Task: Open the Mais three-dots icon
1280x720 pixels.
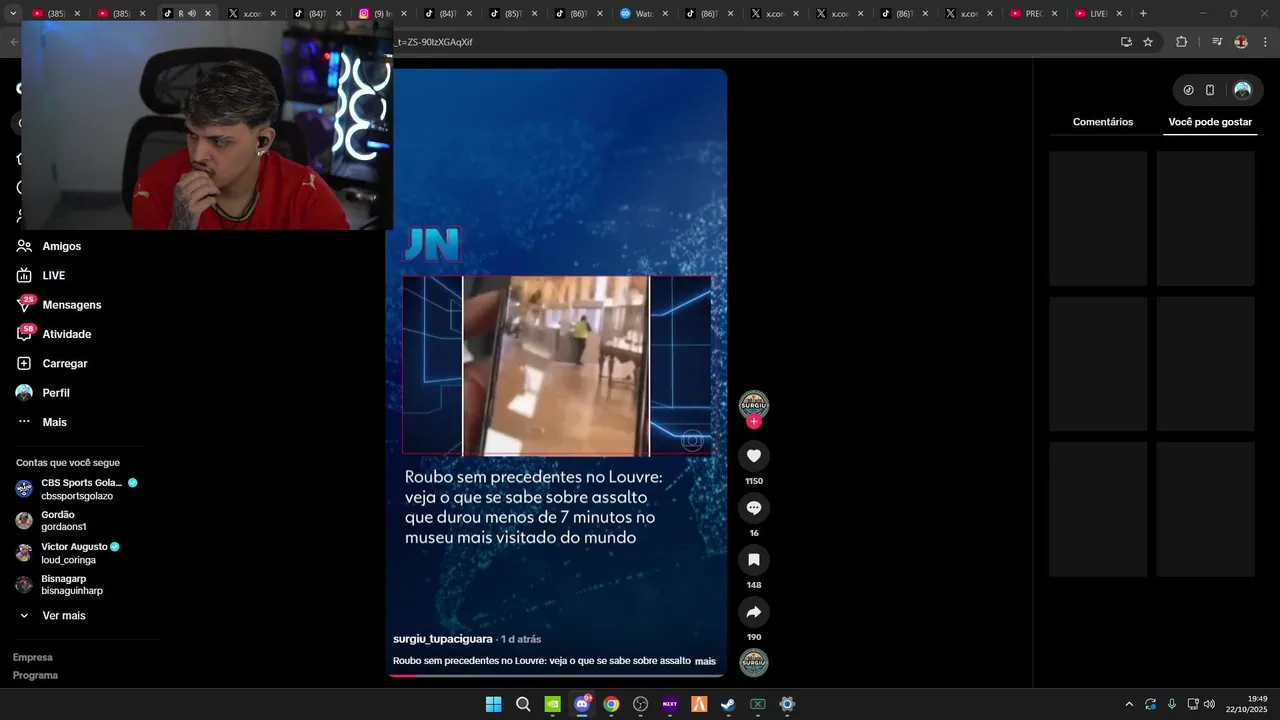Action: (x=24, y=422)
